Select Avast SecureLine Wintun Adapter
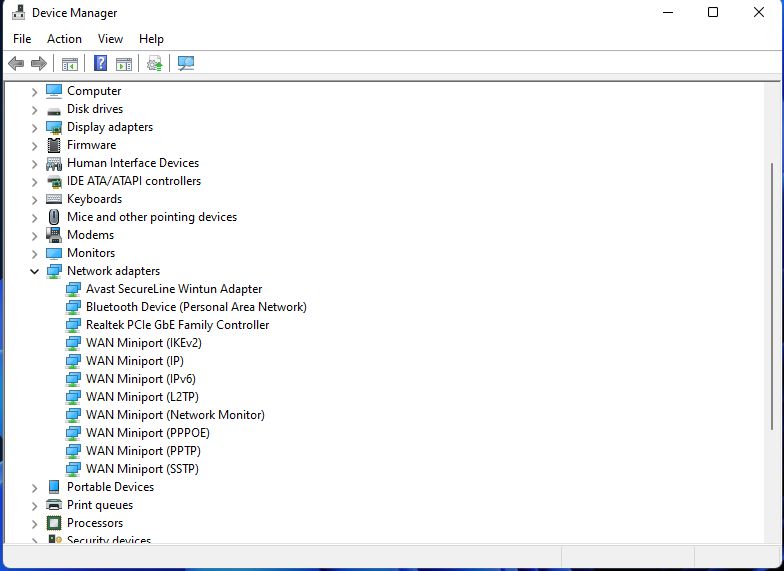This screenshot has height=571, width=784. pos(174,289)
